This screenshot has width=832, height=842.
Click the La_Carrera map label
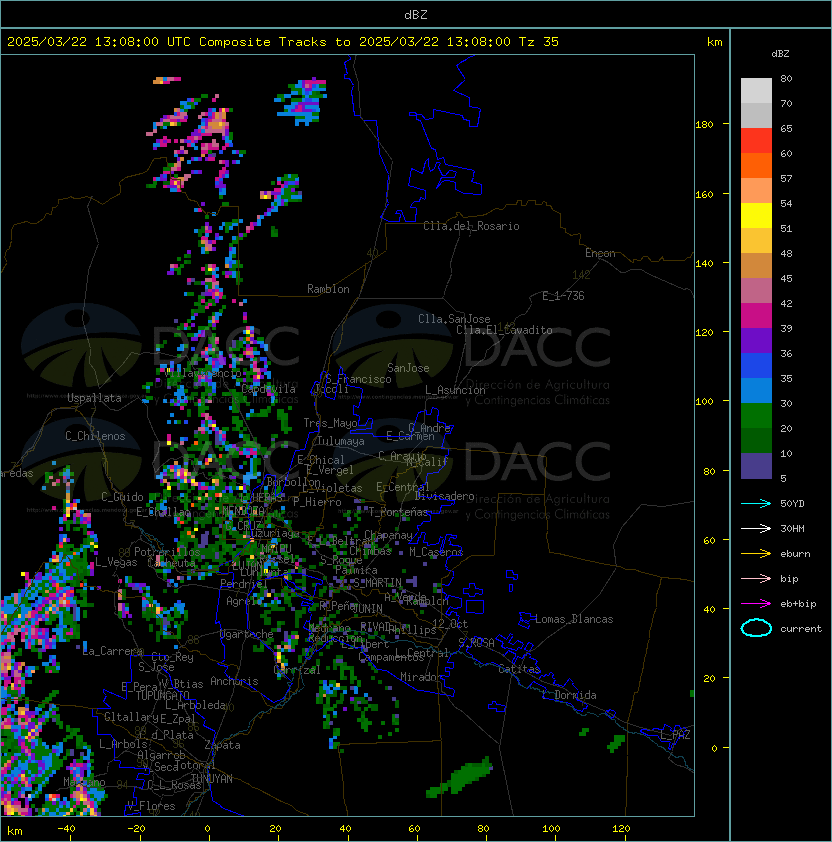pyautogui.click(x=113, y=651)
